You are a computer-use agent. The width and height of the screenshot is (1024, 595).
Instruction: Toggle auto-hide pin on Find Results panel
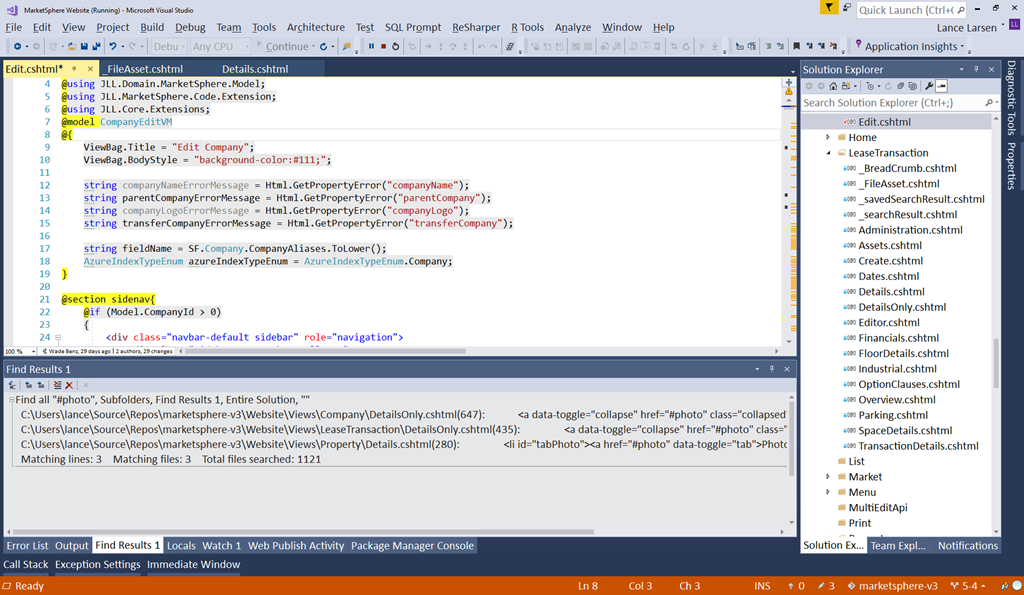coord(772,369)
